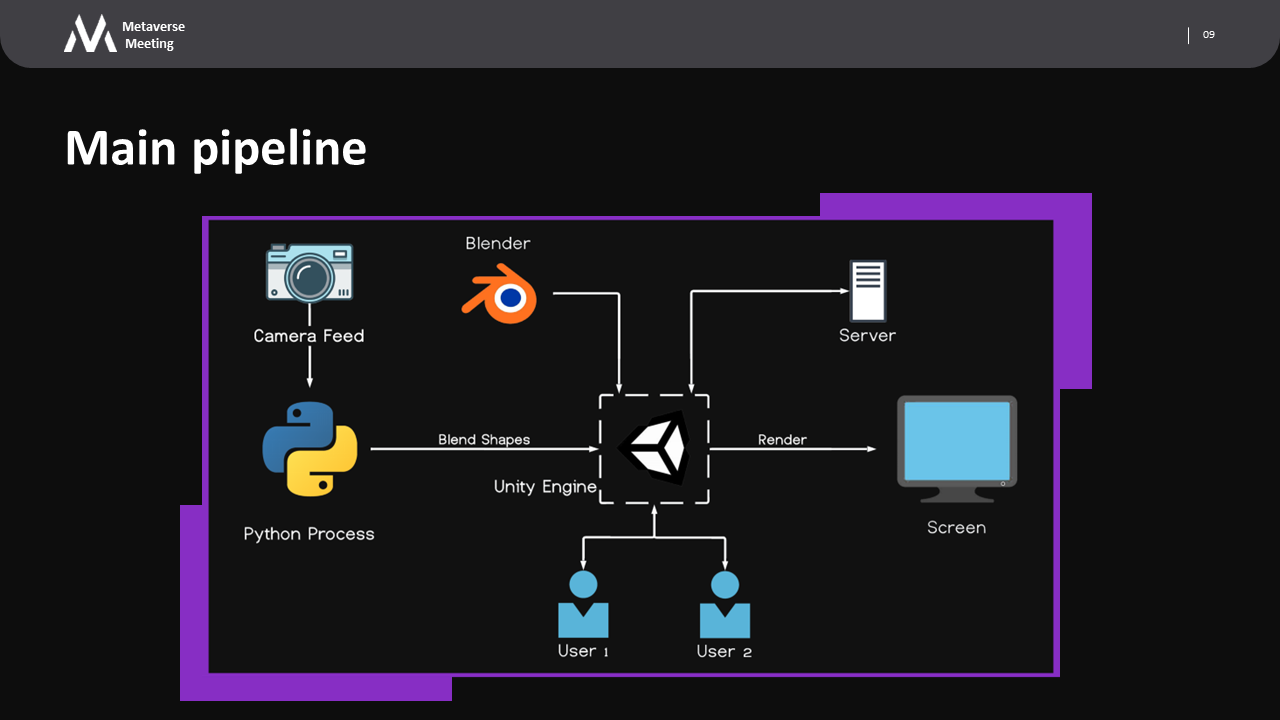Select the "Blender" text label
Image resolution: width=1280 pixels, height=720 pixels.
498,243
